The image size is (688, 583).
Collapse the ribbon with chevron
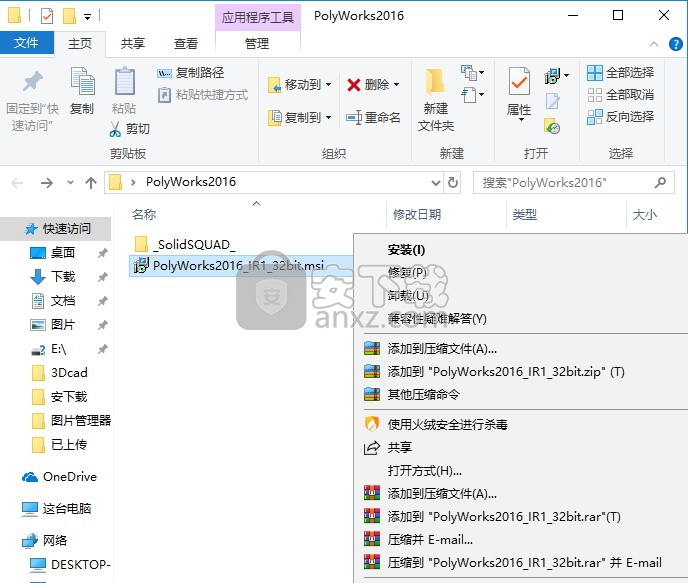pos(654,44)
